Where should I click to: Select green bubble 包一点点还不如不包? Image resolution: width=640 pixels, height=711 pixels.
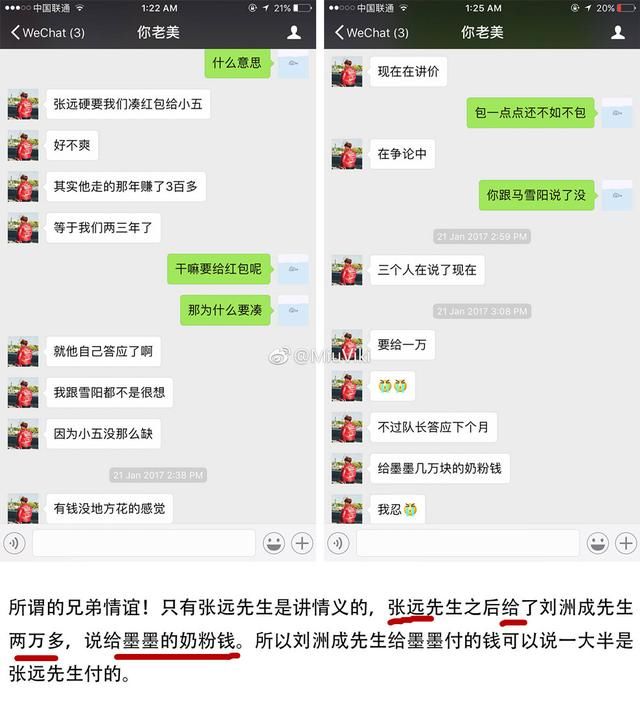point(530,112)
